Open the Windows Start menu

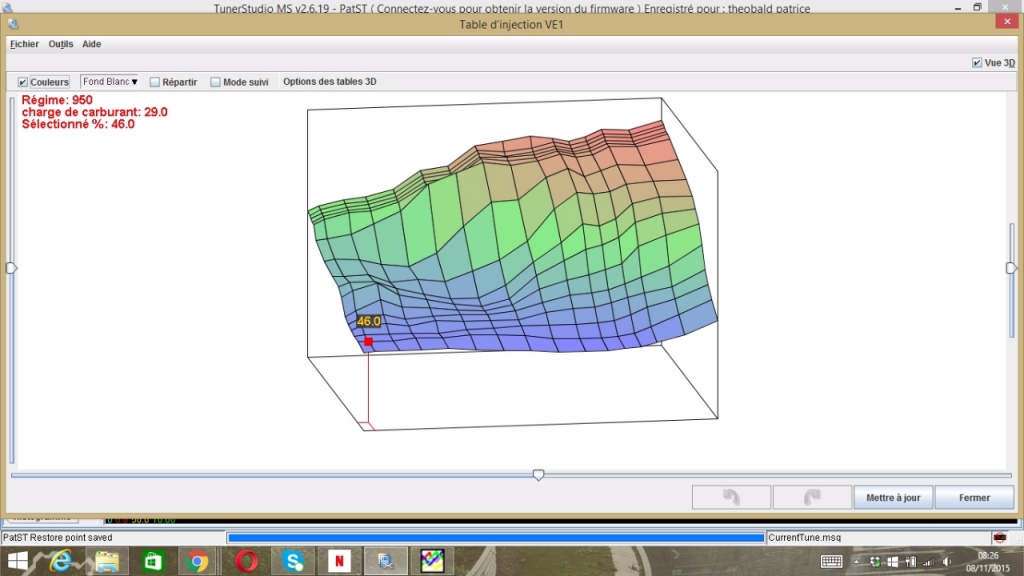(x=18, y=561)
